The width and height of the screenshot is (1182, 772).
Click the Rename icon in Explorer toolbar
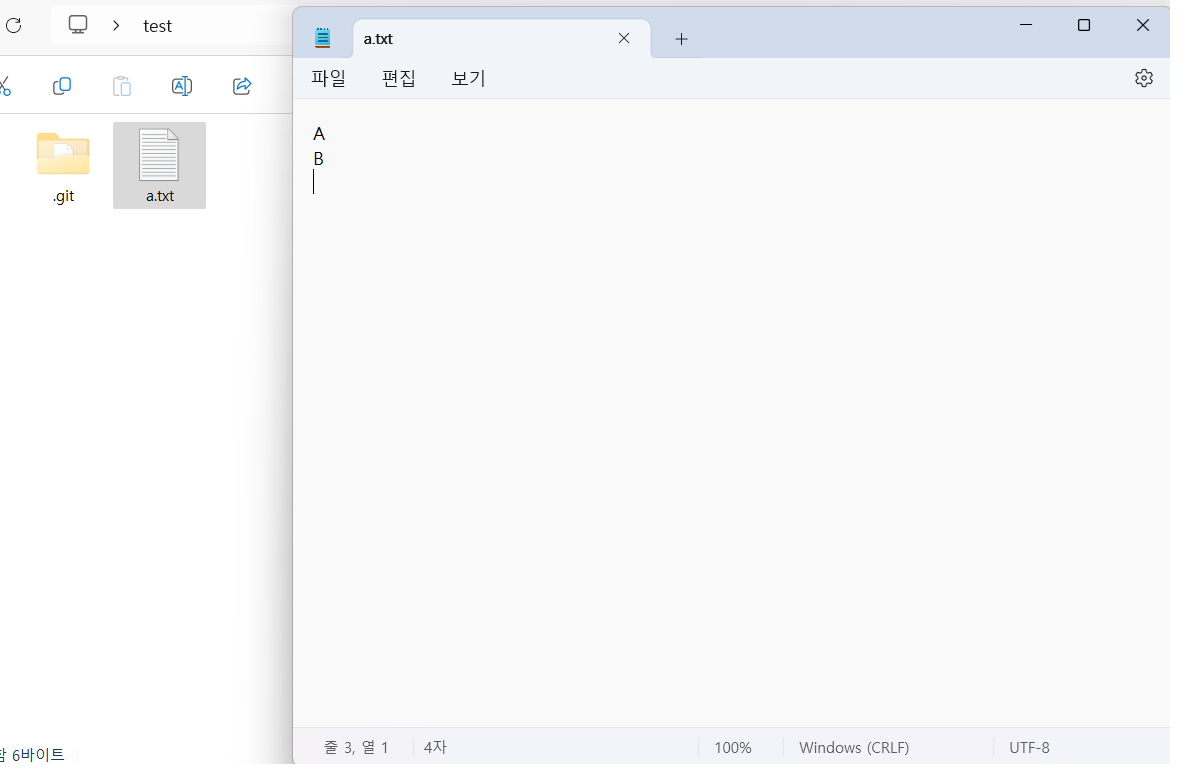(x=182, y=86)
